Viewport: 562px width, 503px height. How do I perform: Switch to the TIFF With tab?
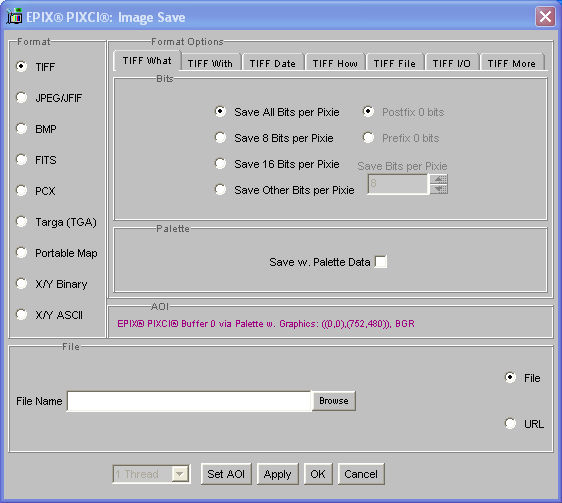[210, 63]
